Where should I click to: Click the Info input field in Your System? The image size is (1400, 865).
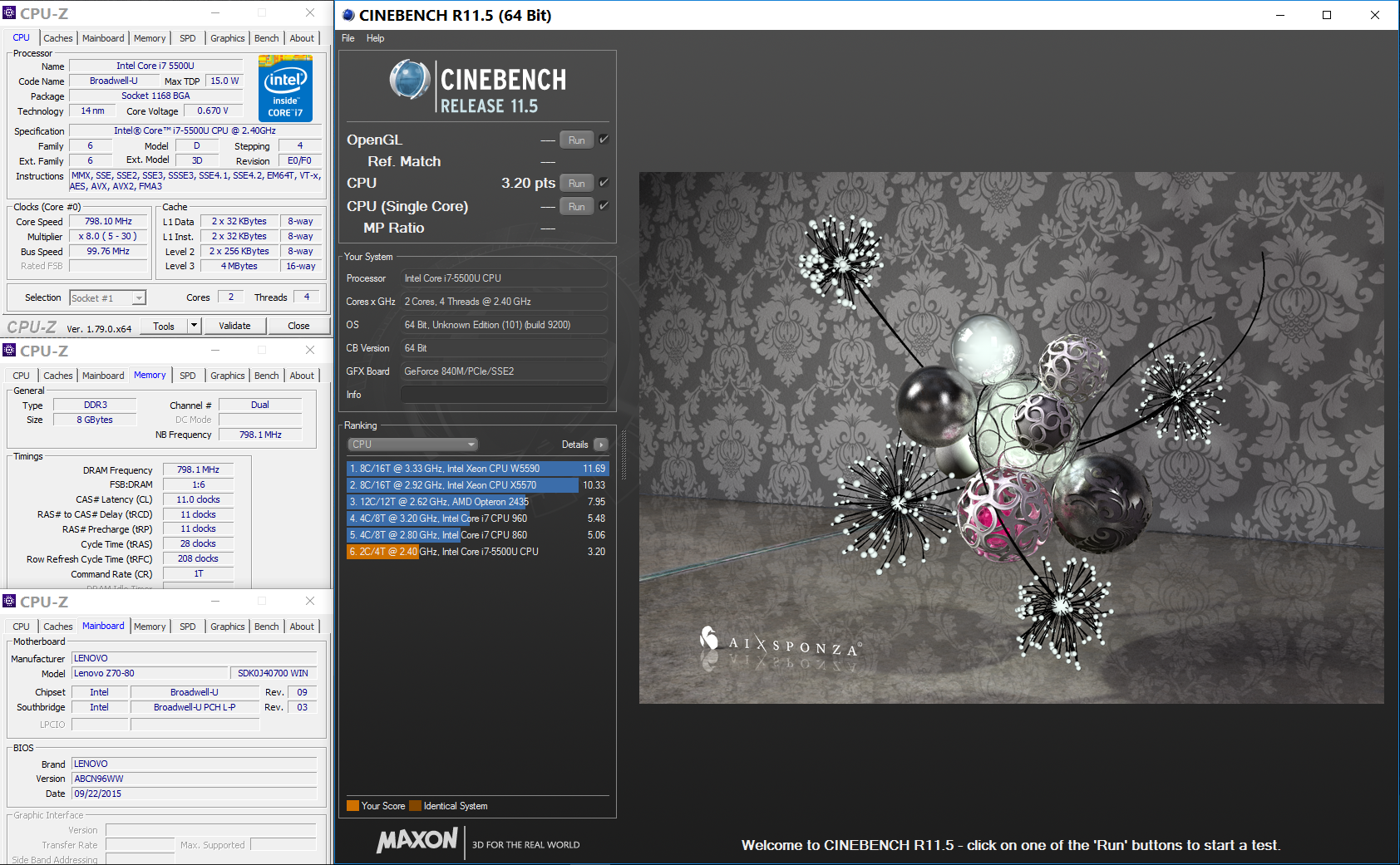point(504,395)
